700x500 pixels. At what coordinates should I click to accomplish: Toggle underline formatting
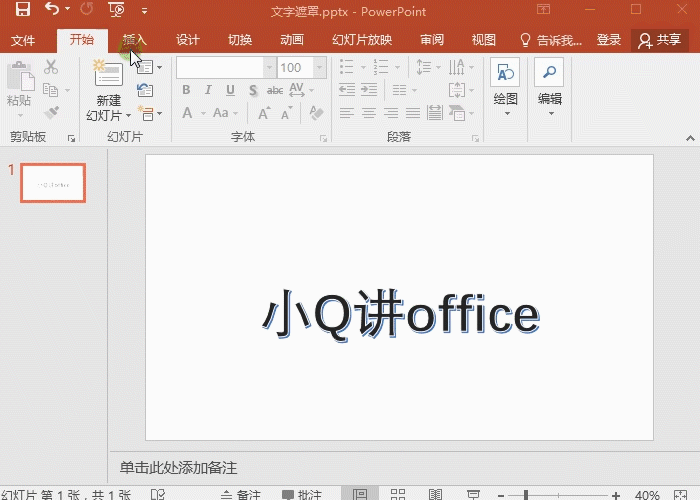click(230, 90)
